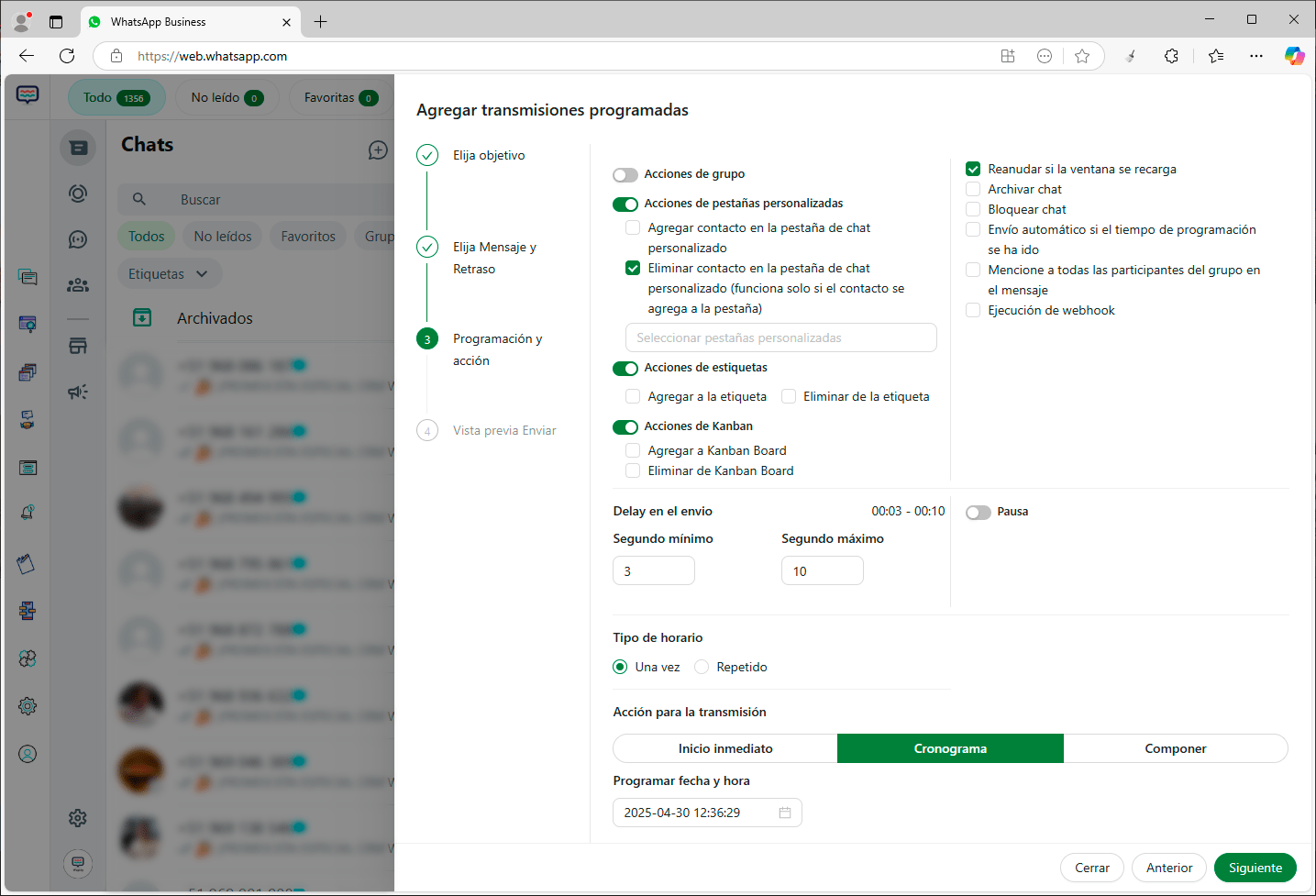Open the Channels icon in sidebar
This screenshot has width=1316, height=896.
point(78,239)
